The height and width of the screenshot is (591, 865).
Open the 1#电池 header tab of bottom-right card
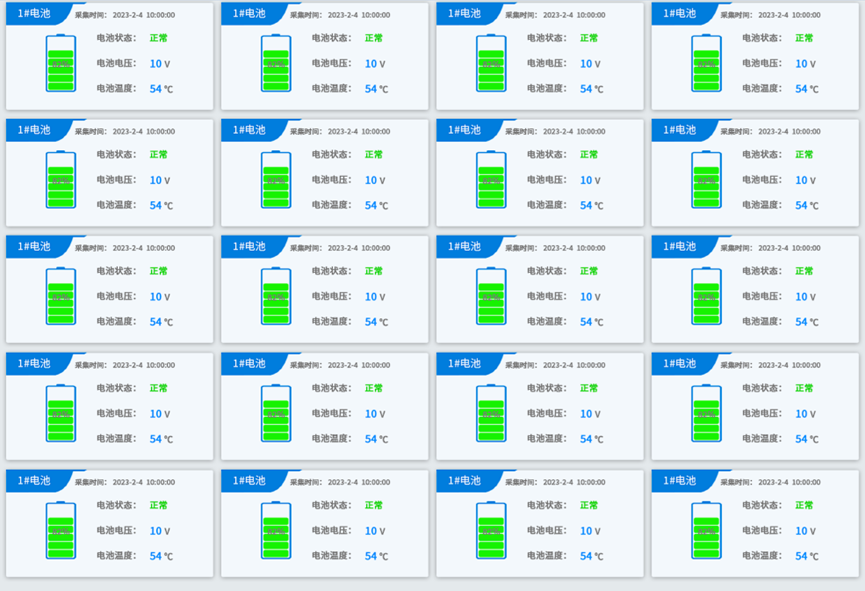pyautogui.click(x=680, y=481)
